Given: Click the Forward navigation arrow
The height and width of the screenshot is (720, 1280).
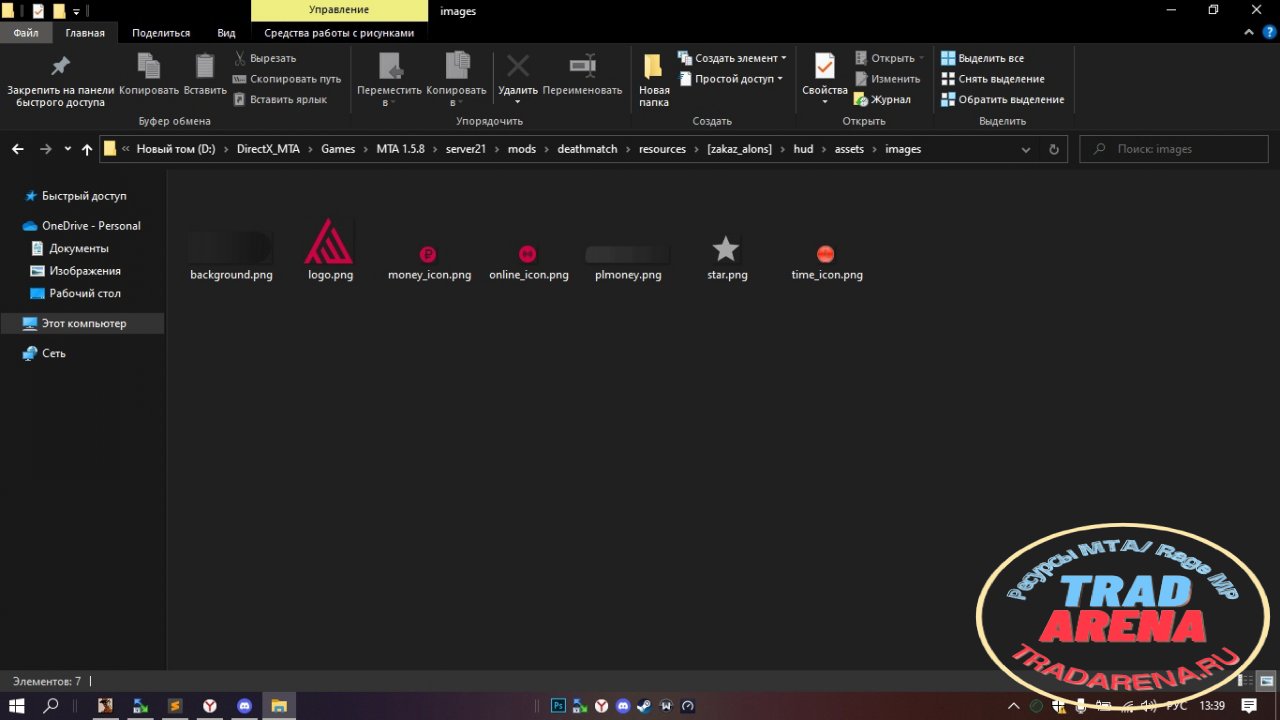Looking at the screenshot, I should point(45,149).
